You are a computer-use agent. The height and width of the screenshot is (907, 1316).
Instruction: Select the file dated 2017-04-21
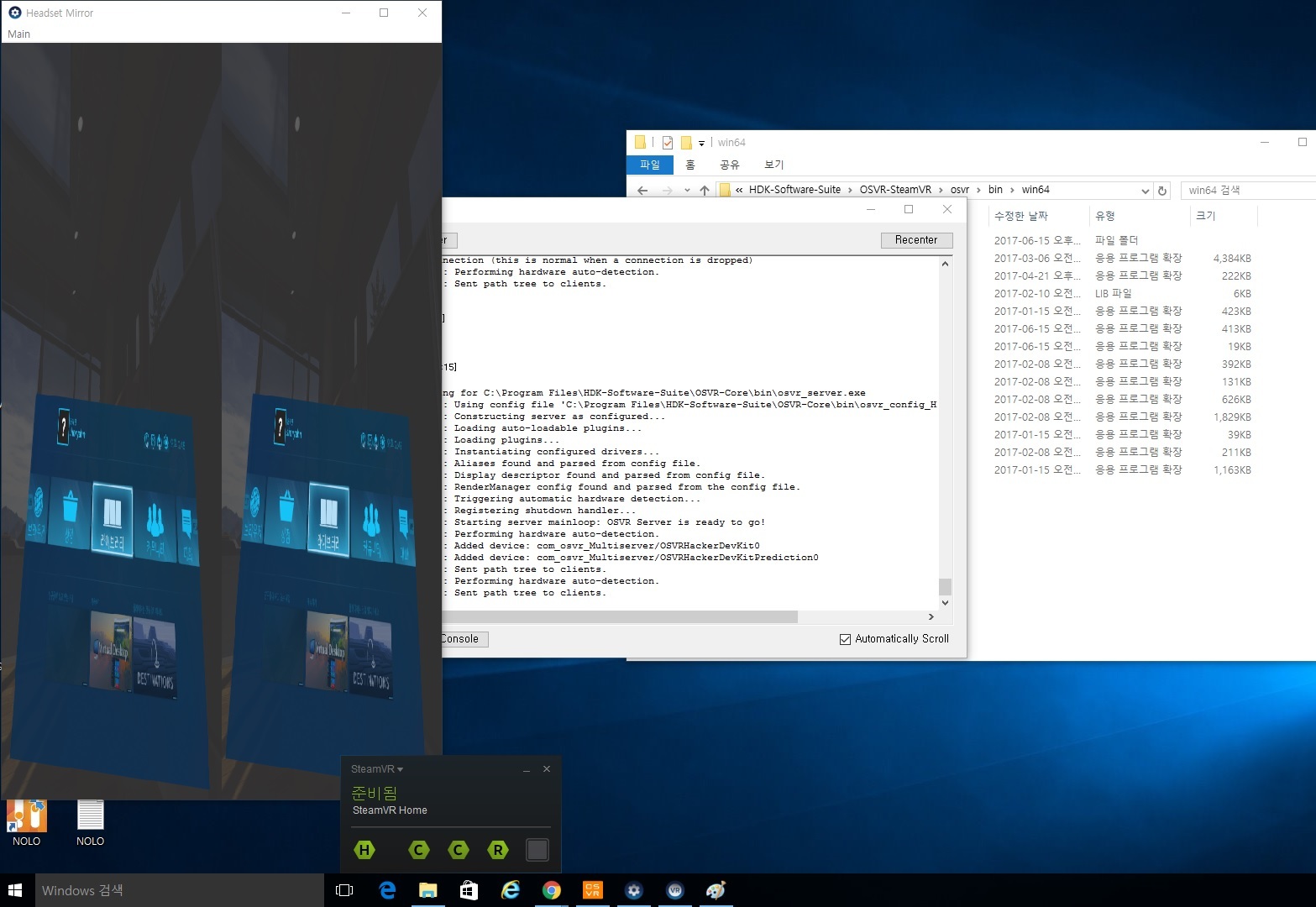[x=1123, y=275]
